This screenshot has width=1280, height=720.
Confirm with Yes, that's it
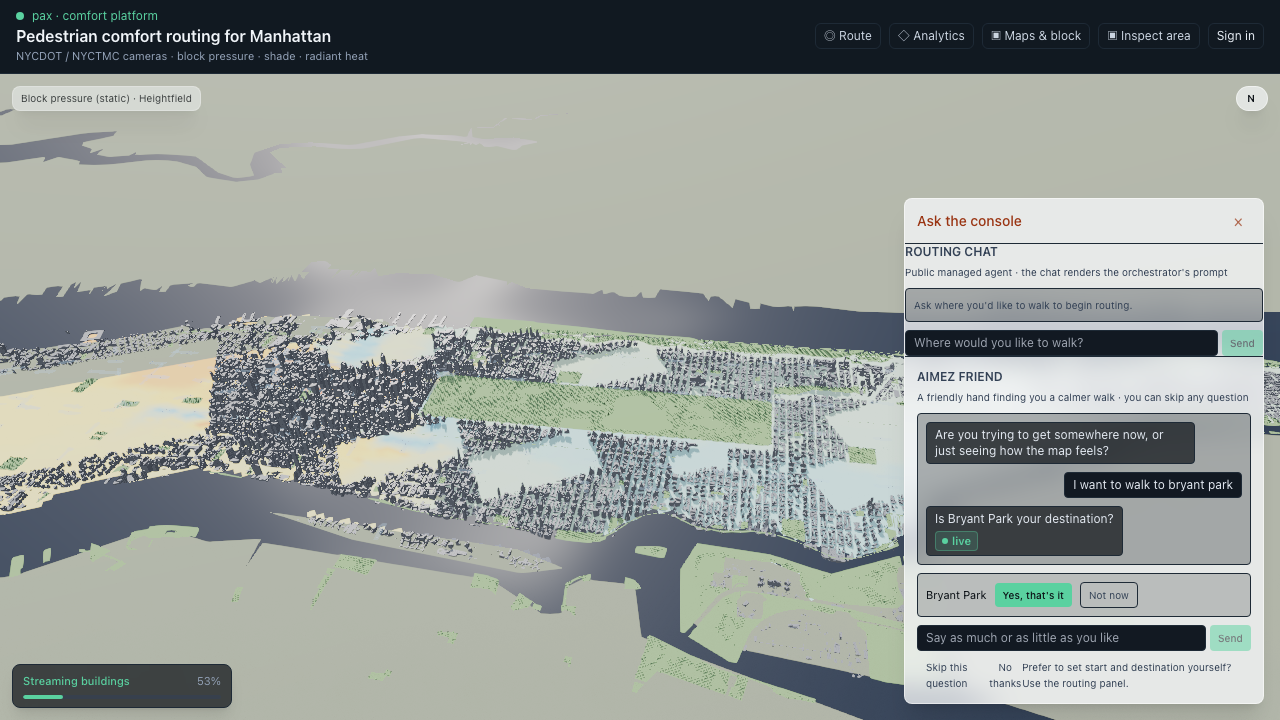coord(1033,595)
